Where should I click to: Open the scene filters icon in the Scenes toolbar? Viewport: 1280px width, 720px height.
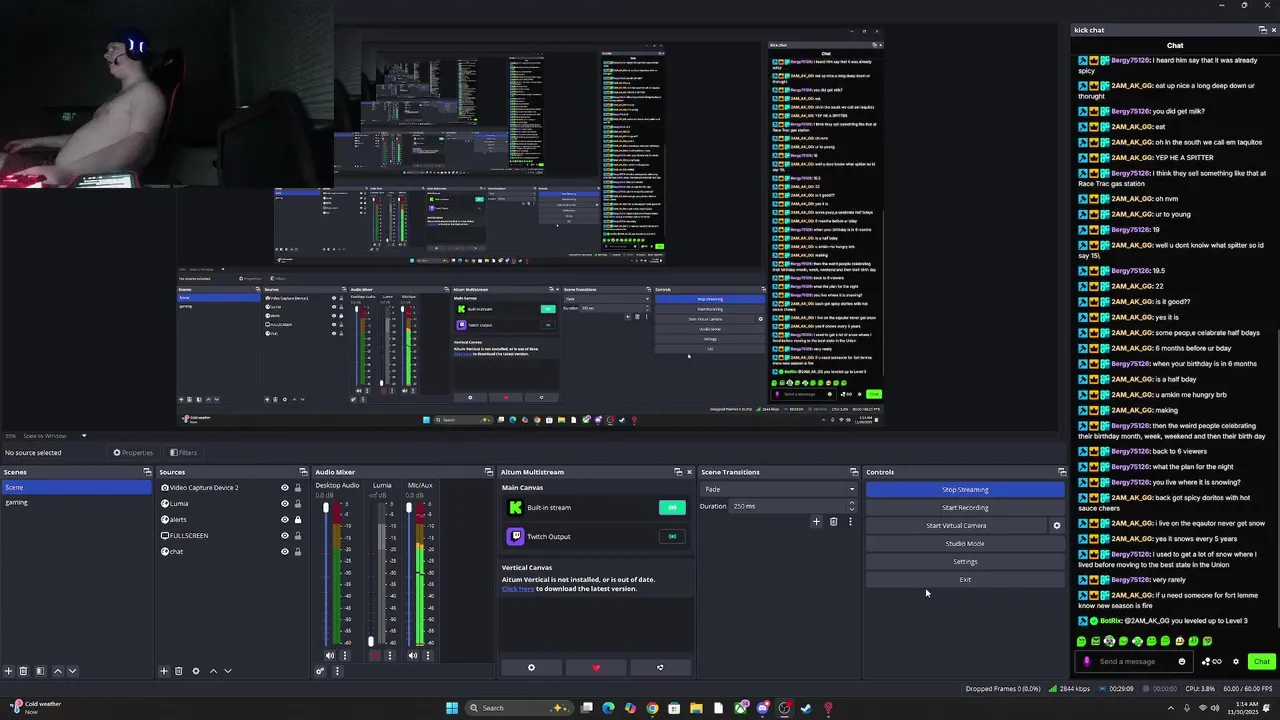click(x=40, y=671)
